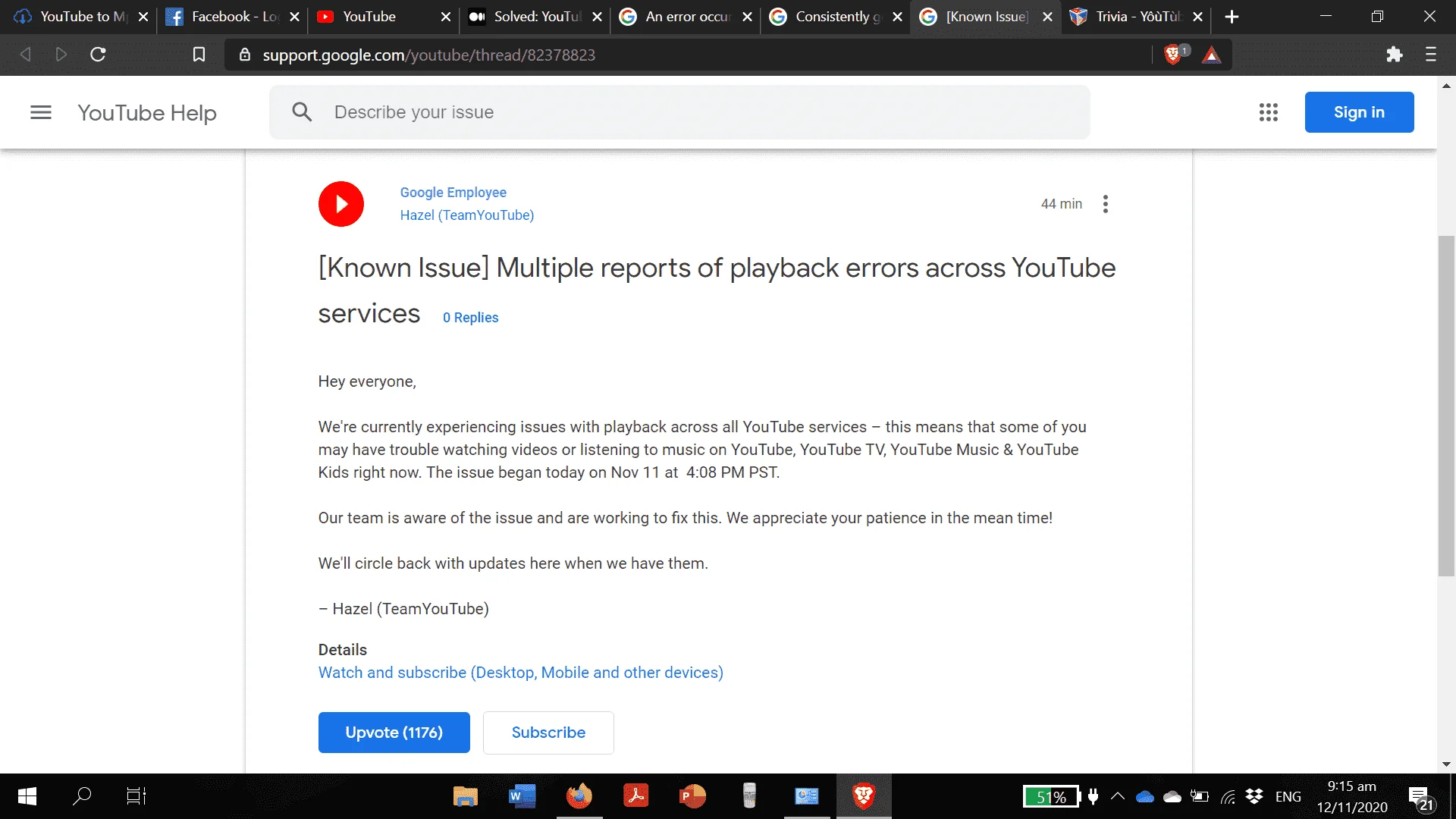Image resolution: width=1456 pixels, height=819 pixels.
Task: Open Brave Rewards triangle icon
Action: (1211, 55)
